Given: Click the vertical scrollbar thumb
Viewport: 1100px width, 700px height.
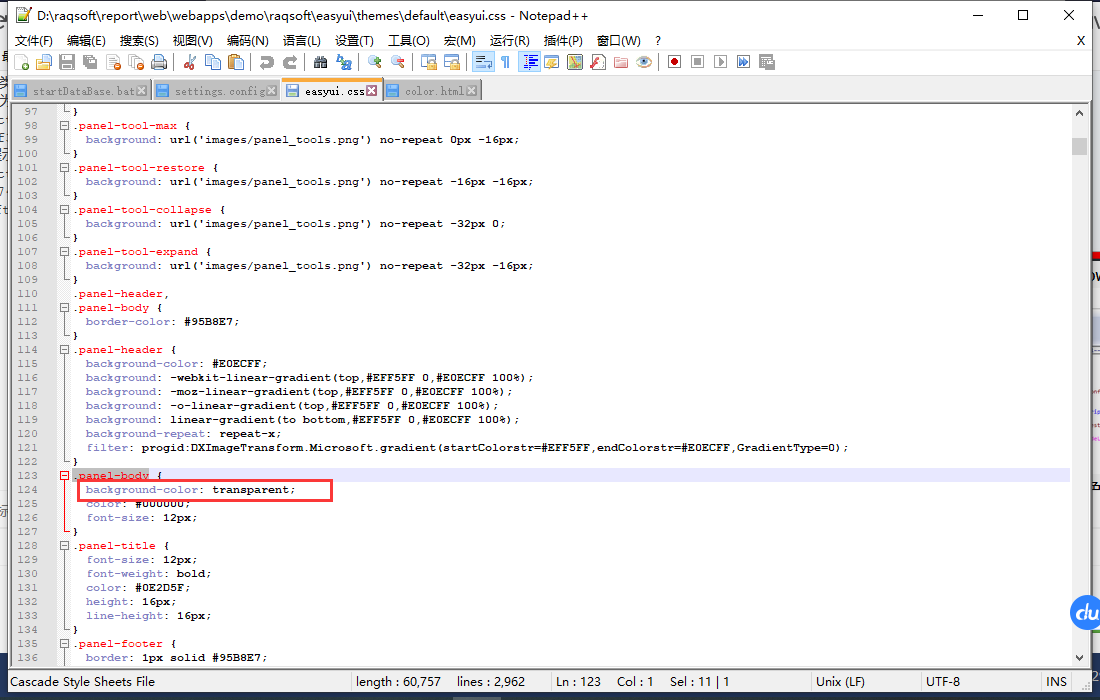Looking at the screenshot, I should [x=1079, y=147].
